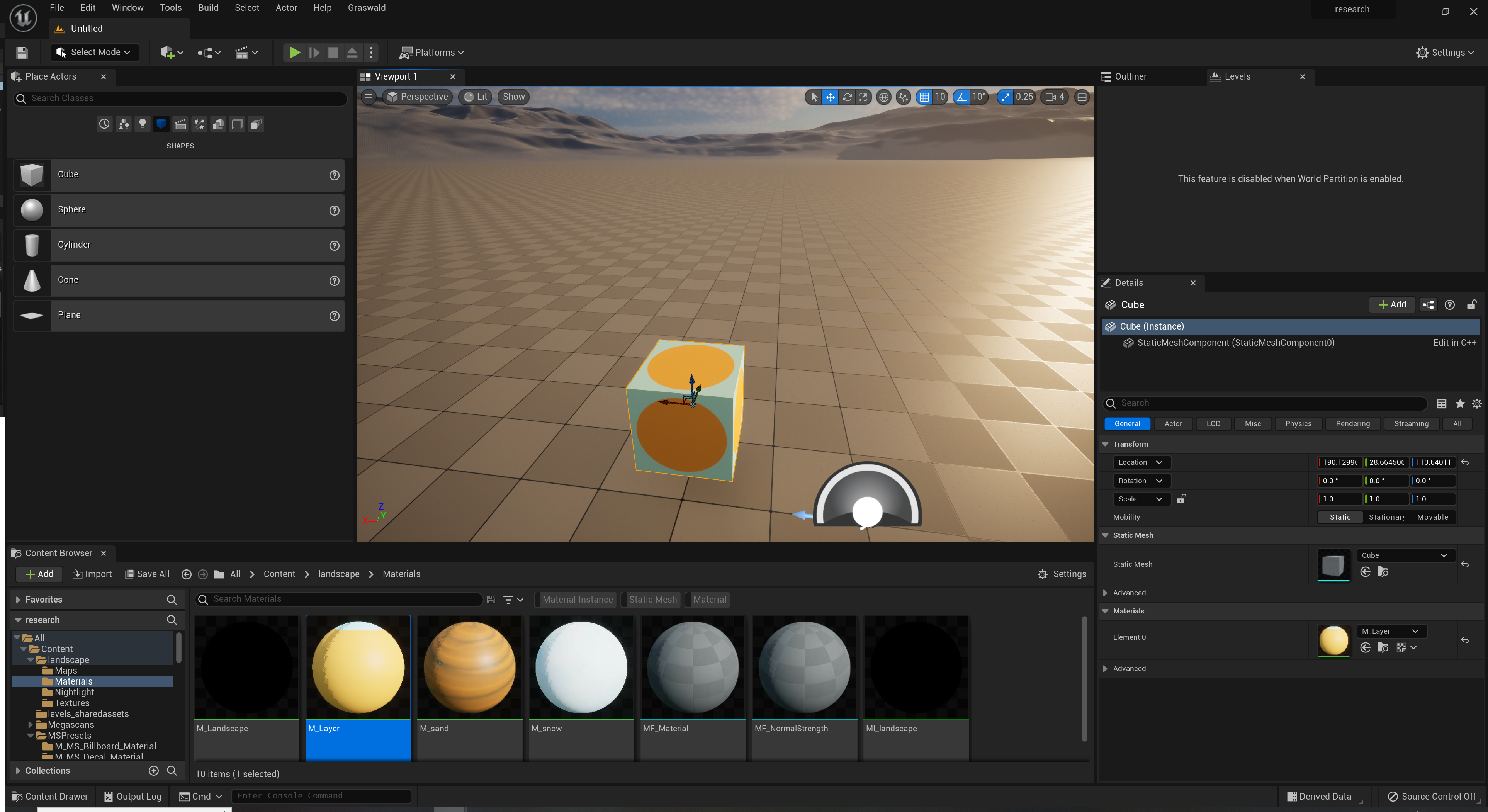Open the Select Mode dropdown
This screenshot has width=1488, height=812.
pos(95,53)
